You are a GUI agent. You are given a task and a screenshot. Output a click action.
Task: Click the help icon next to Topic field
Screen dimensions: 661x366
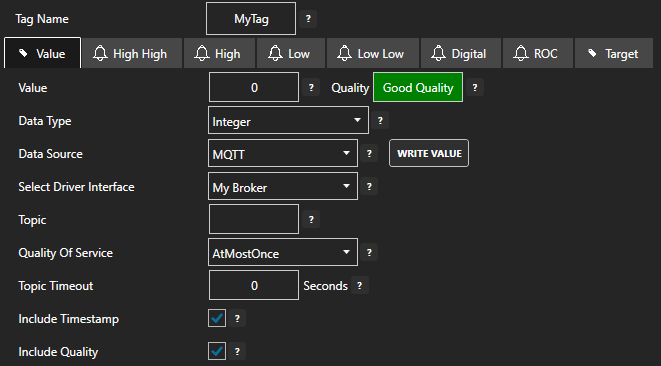pos(311,219)
